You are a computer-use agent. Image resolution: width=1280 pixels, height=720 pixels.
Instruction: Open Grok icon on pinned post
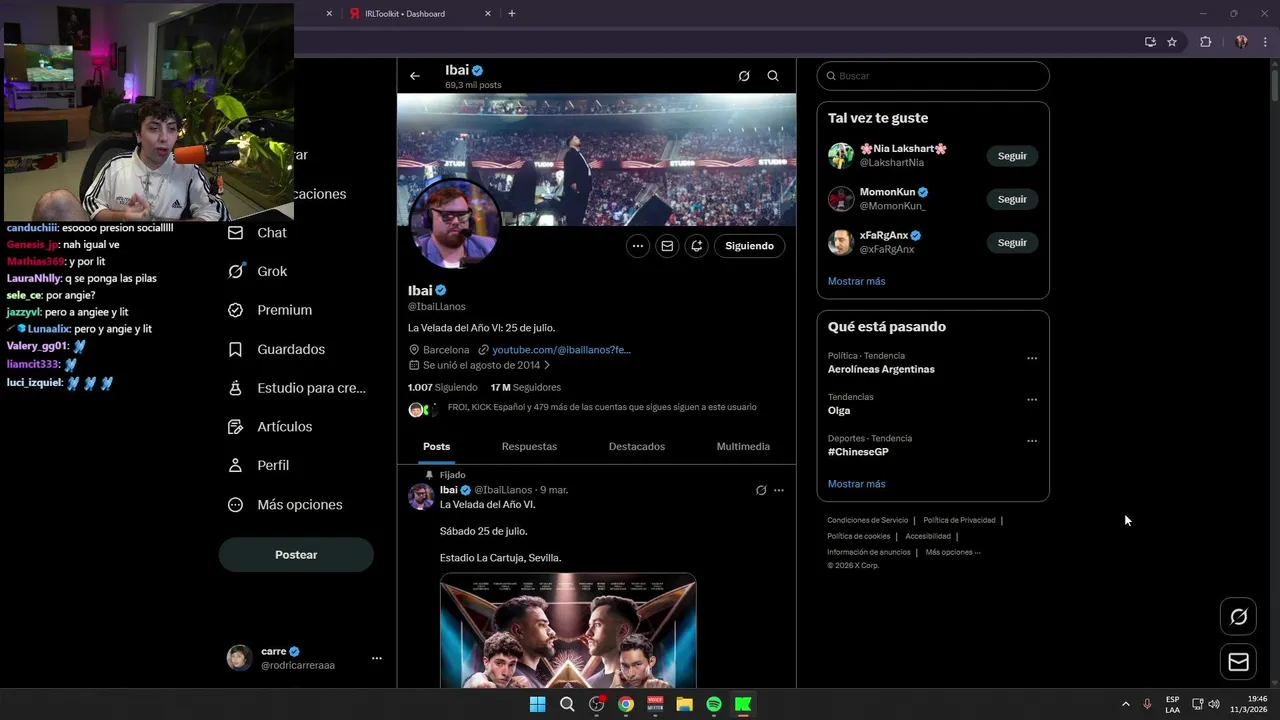[761, 490]
